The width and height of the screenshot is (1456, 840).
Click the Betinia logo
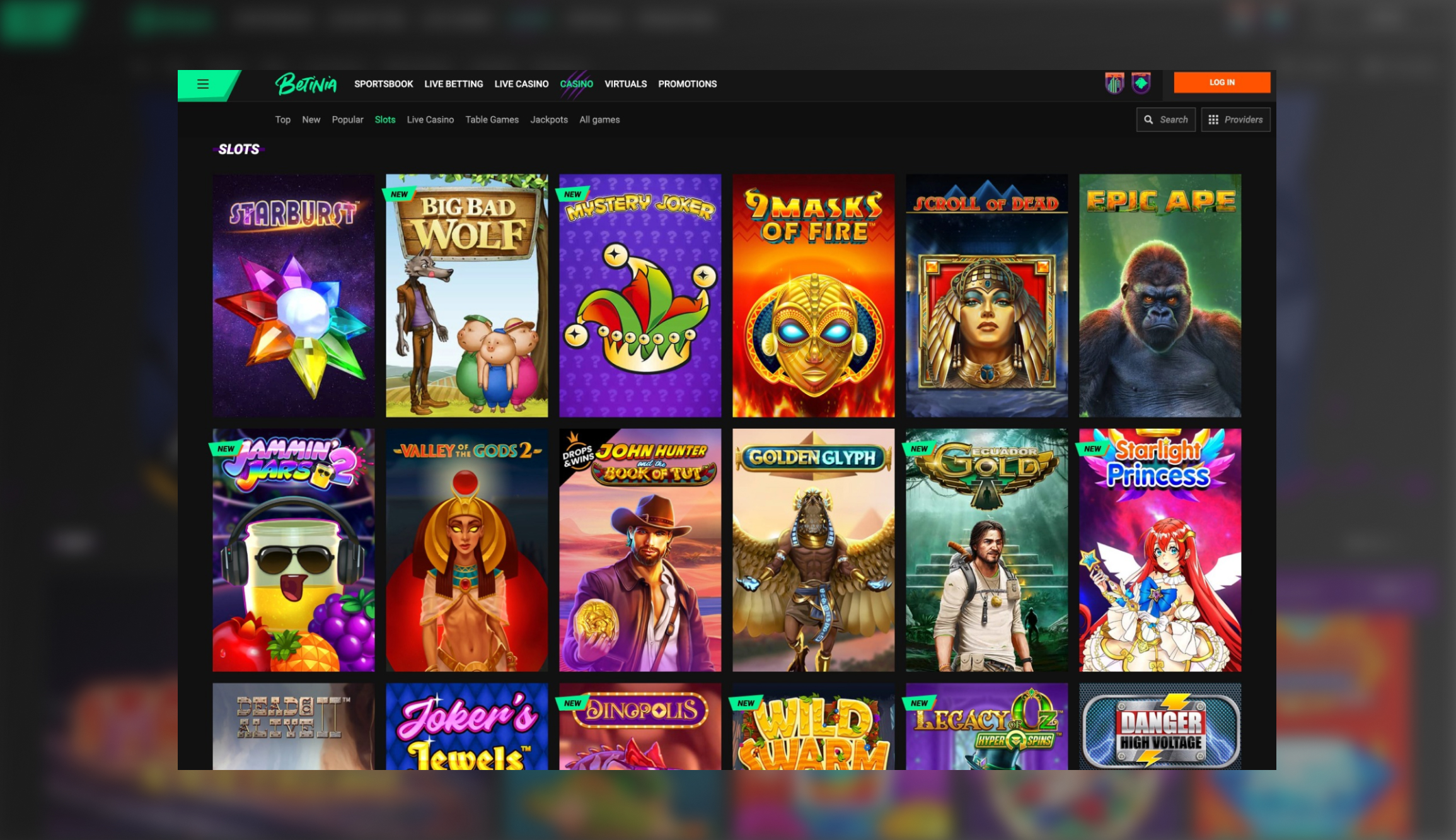click(x=307, y=84)
